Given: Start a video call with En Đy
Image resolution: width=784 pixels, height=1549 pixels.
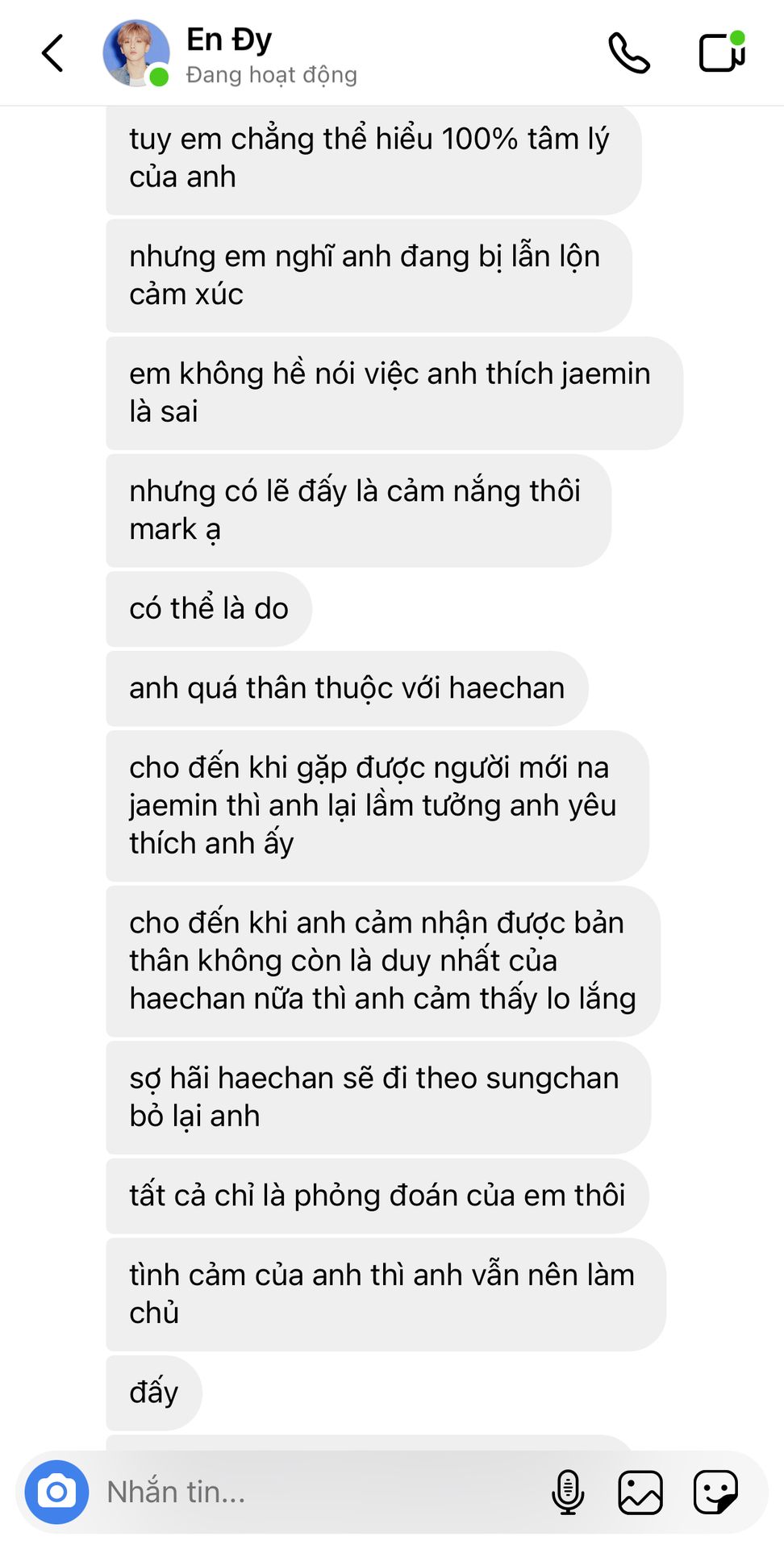Looking at the screenshot, I should click(722, 52).
